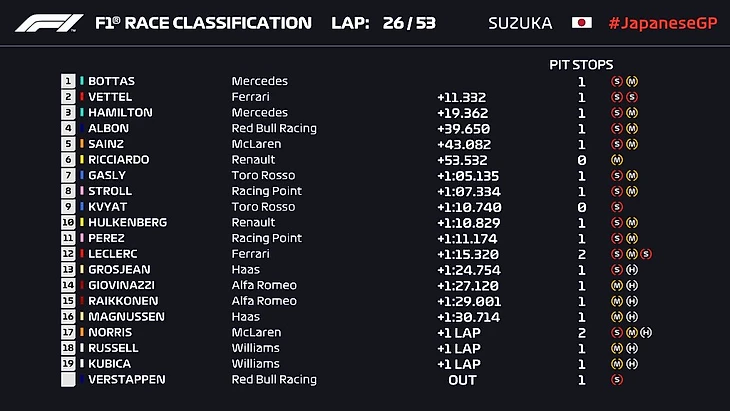
Task: Select the PIT STOPS column header
Action: 582,64
